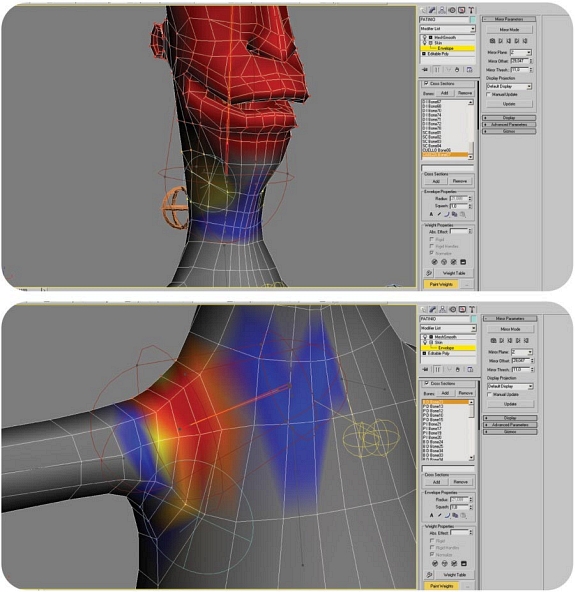Click Configure Modifier Sets icon in the shoulder-view panel
The height and width of the screenshot is (592, 575).
point(470,369)
